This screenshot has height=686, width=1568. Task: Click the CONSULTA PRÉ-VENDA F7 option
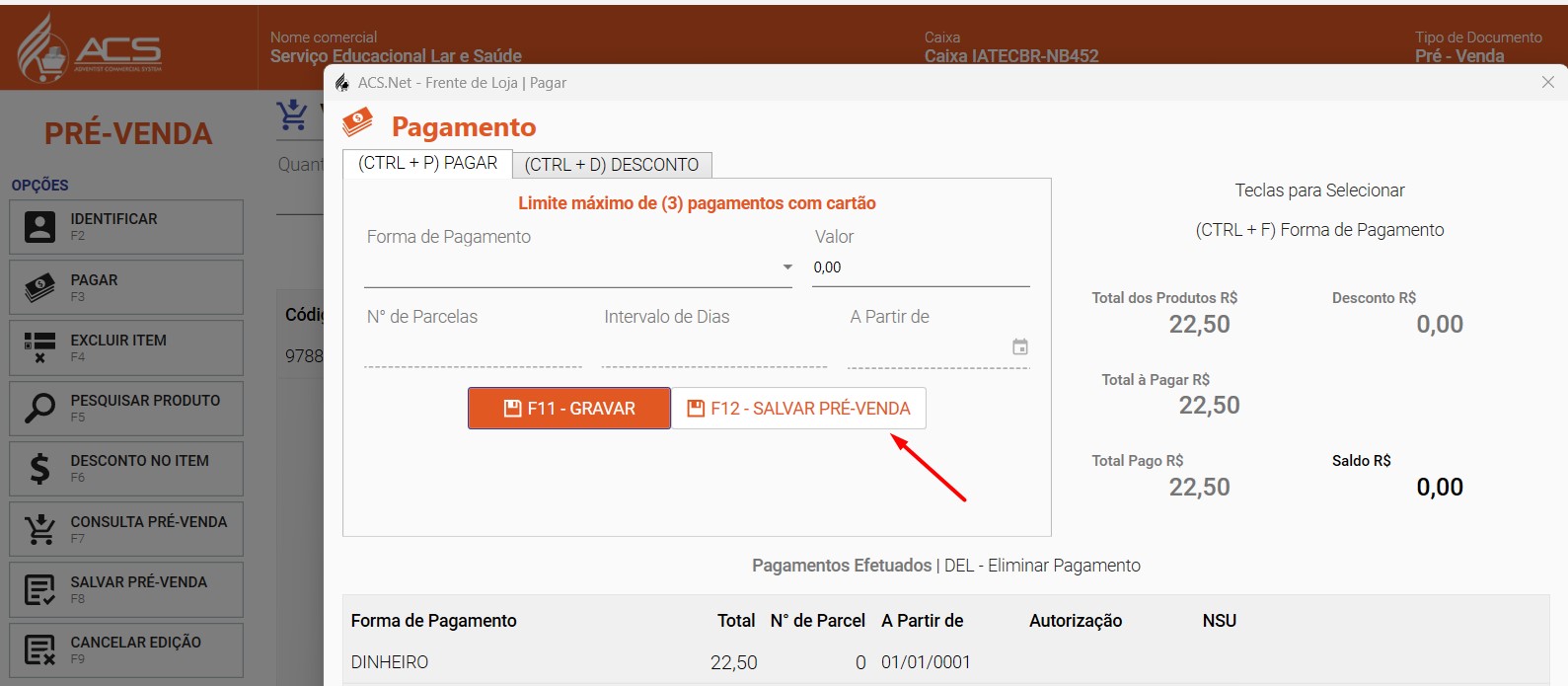[126, 529]
